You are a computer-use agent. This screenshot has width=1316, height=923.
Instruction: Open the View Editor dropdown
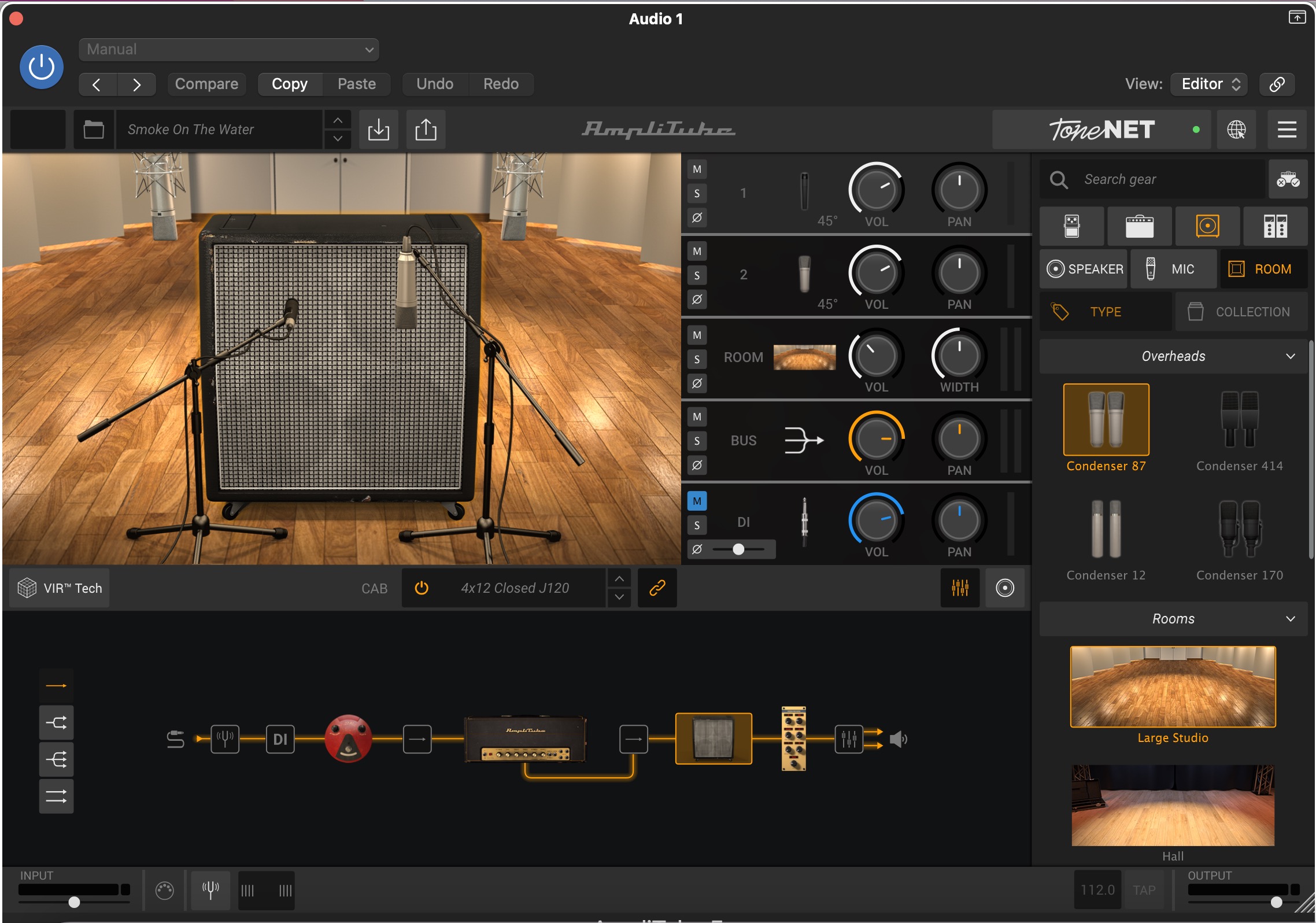1208,84
